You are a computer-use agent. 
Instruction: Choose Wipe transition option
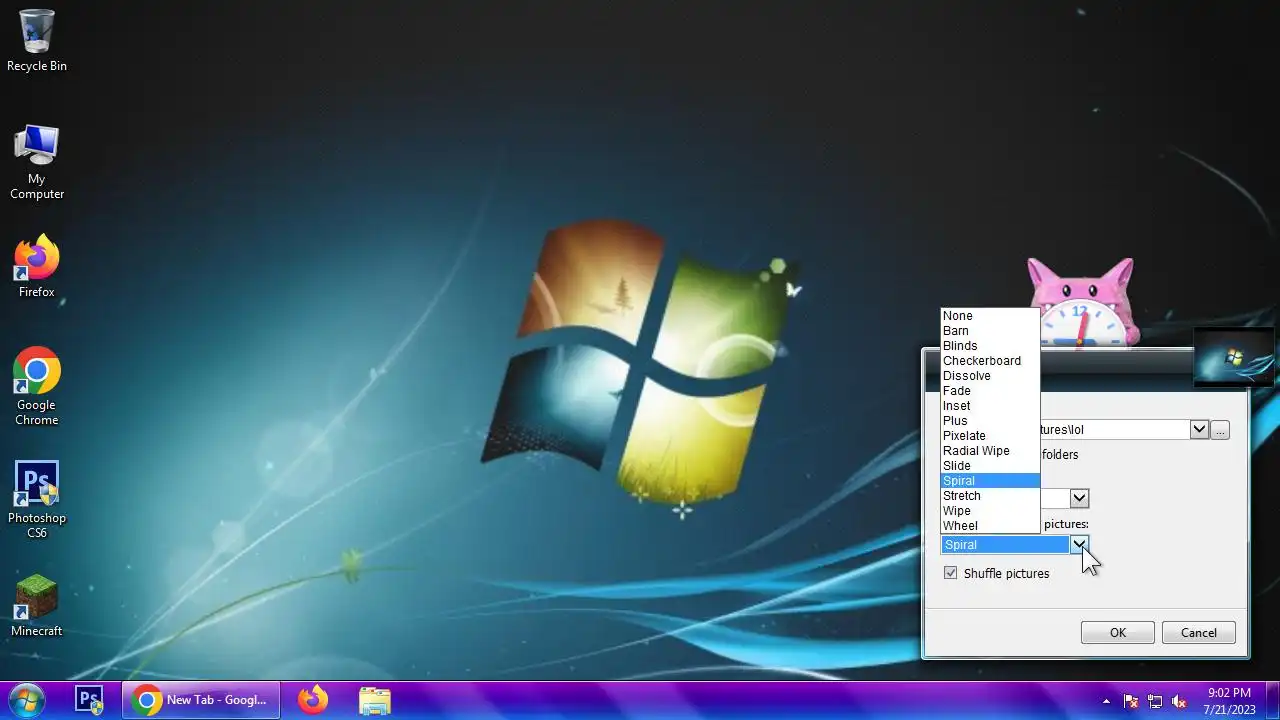990,511
